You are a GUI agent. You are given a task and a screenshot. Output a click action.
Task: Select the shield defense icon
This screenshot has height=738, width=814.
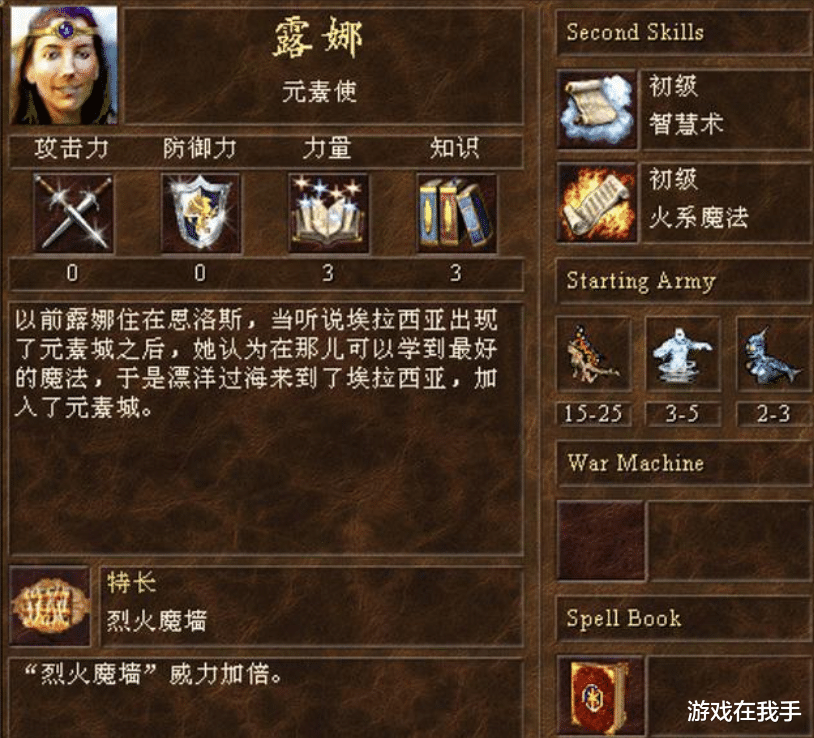point(201,213)
